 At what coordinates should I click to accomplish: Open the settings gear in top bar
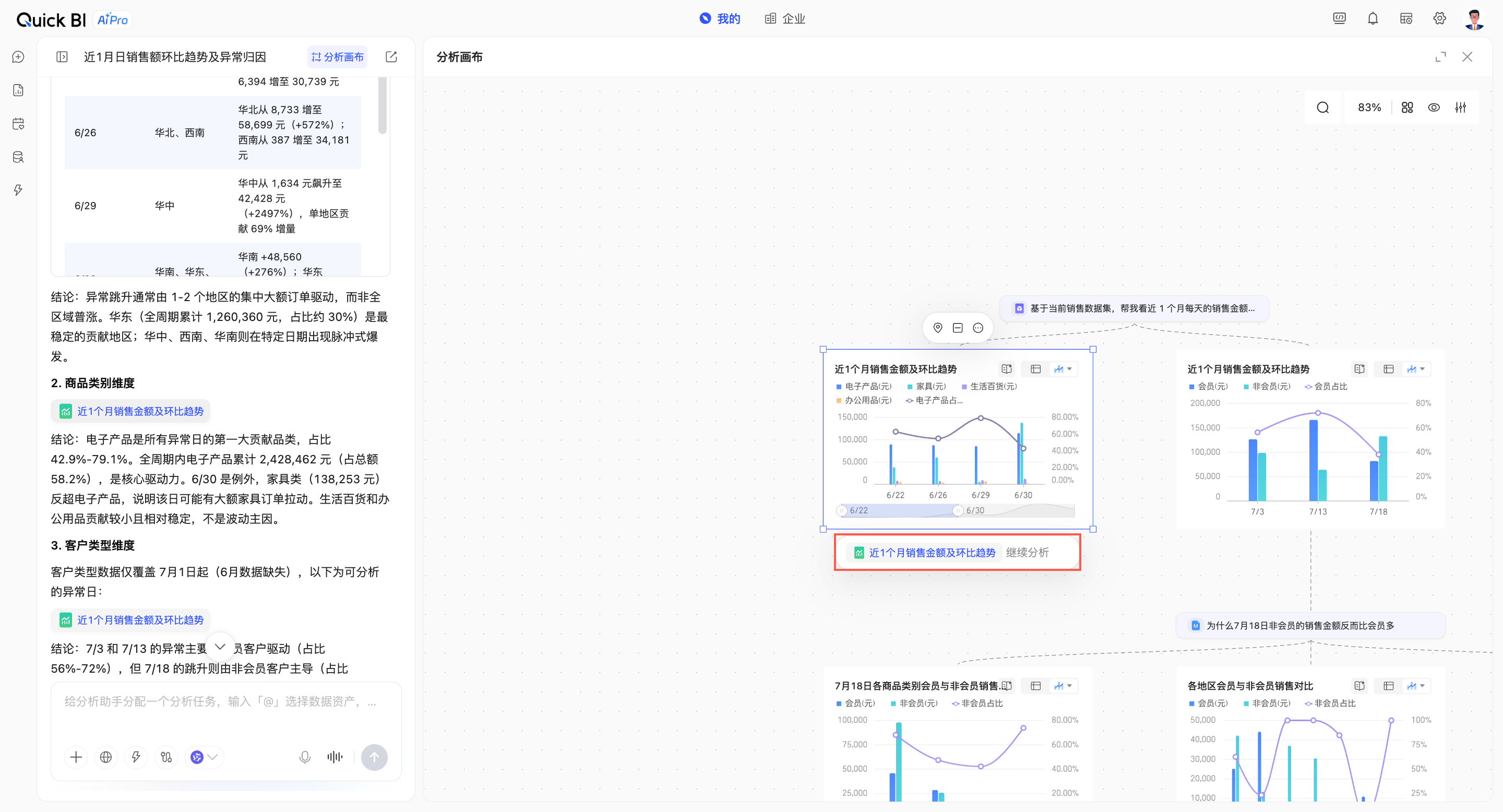coord(1439,19)
